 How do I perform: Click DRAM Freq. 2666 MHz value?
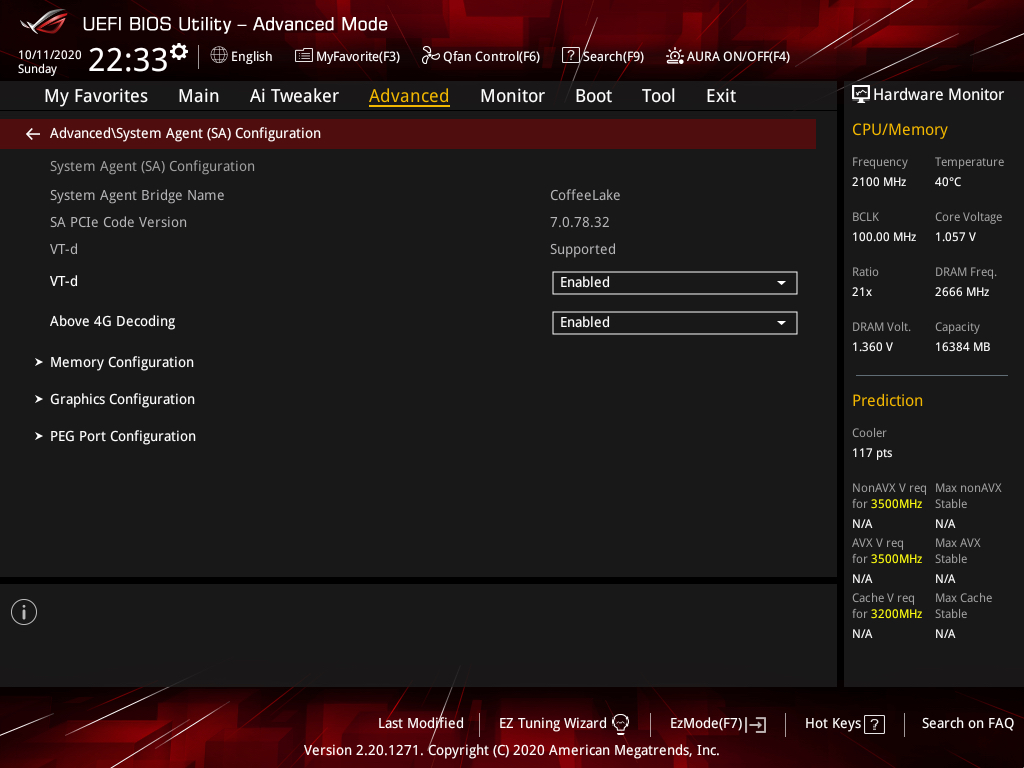pos(961,292)
